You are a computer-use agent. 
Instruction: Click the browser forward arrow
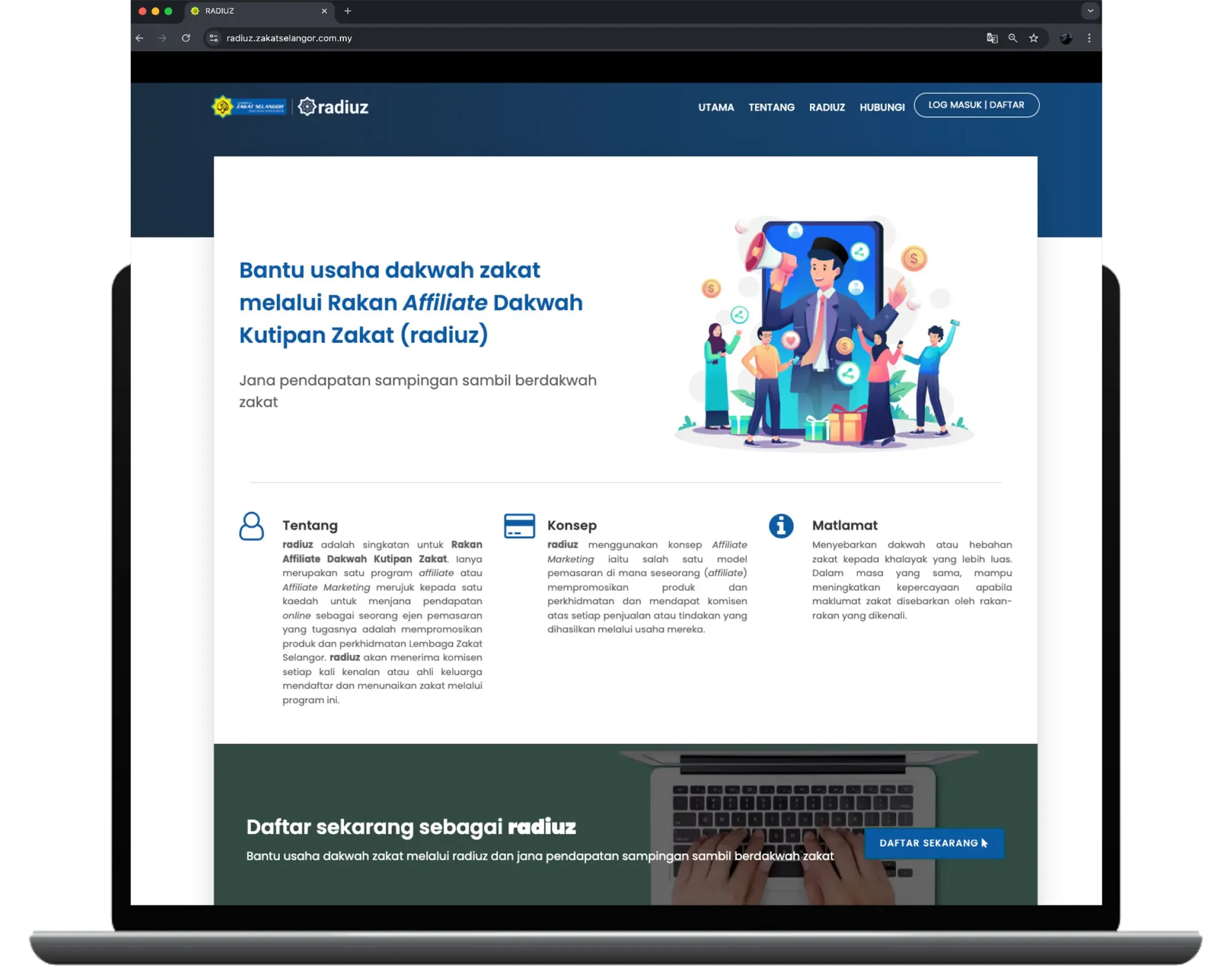[163, 38]
